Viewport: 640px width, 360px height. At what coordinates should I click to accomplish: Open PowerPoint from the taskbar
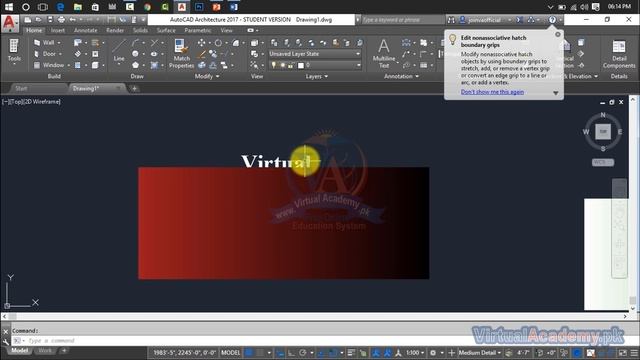pyautogui.click(x=216, y=7)
